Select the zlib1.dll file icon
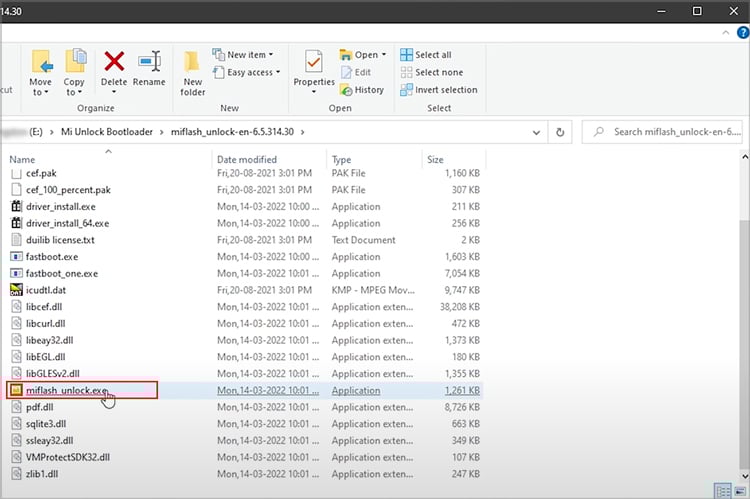This screenshot has height=499, width=750. tap(16, 474)
